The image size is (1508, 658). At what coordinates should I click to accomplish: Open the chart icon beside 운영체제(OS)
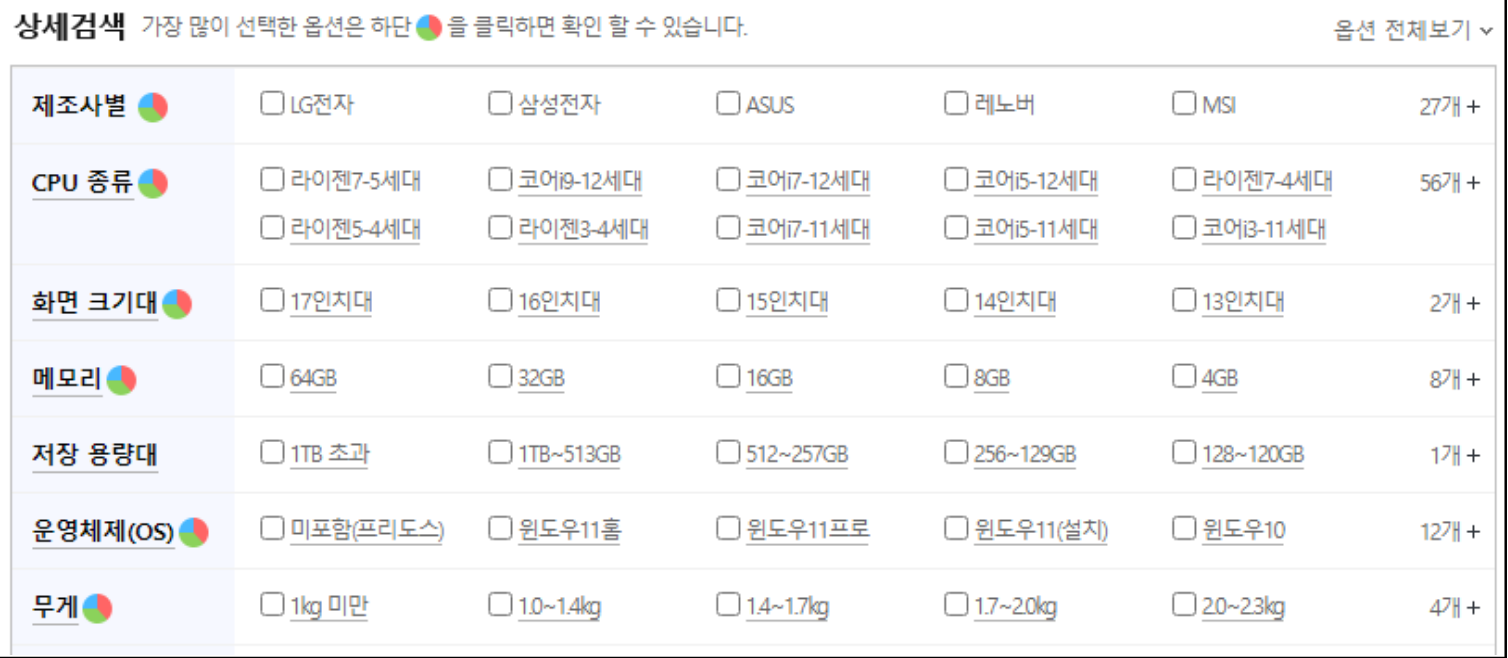[194, 532]
